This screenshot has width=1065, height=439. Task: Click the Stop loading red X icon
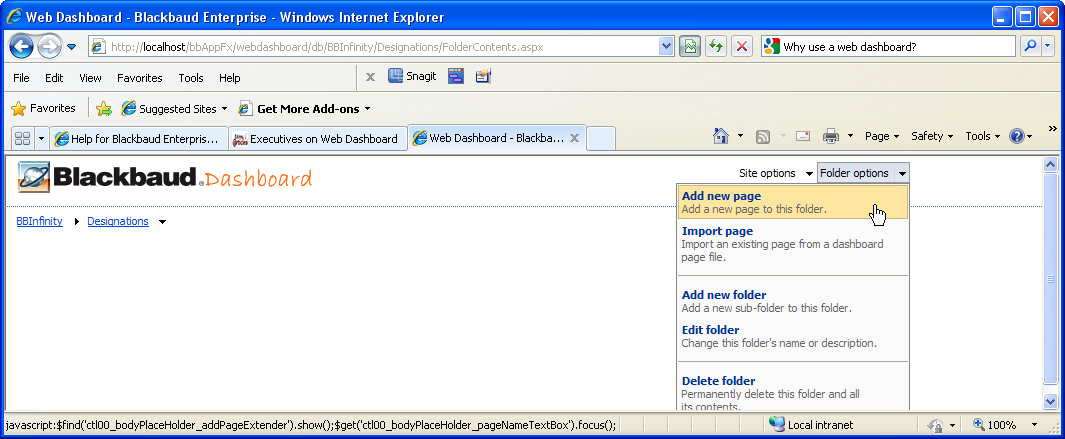(741, 47)
